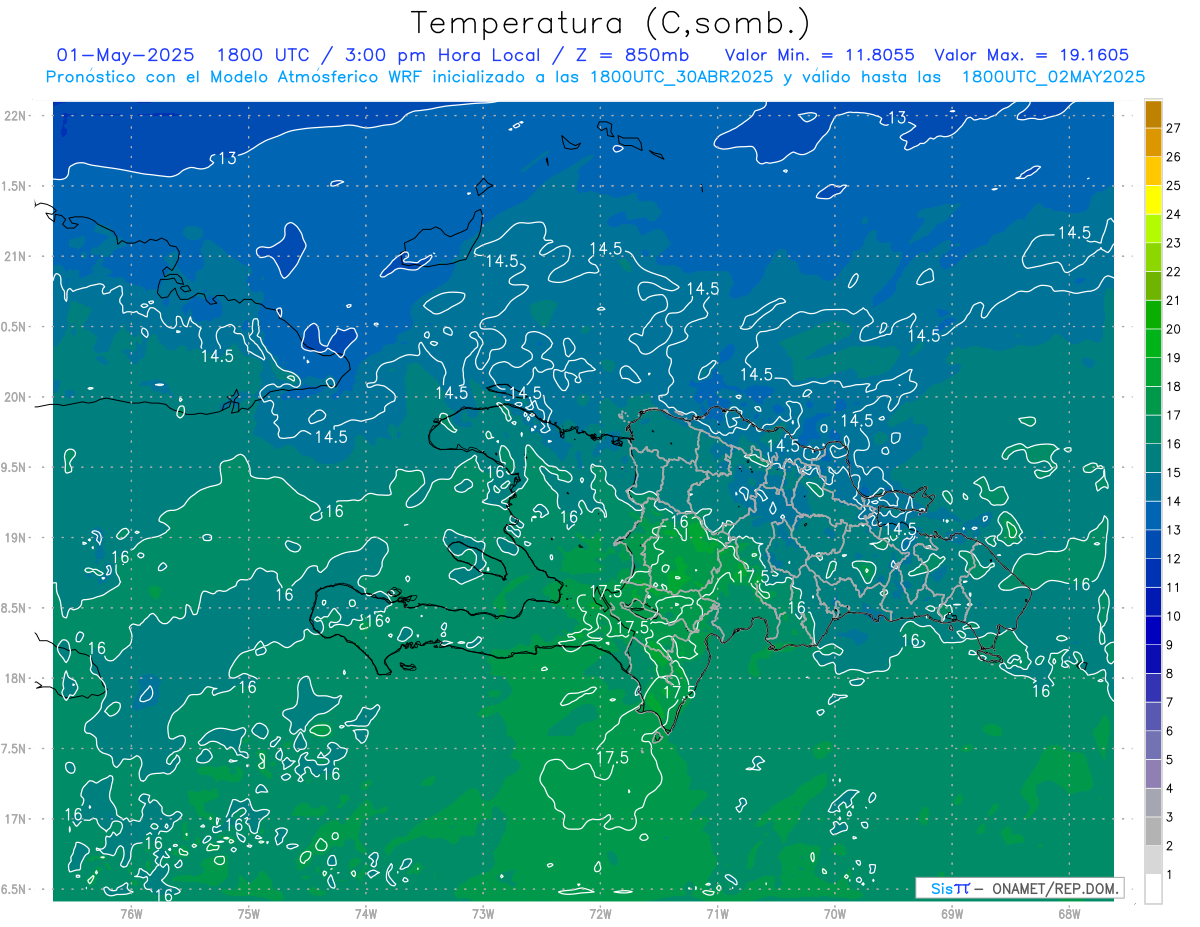This screenshot has height=927, width=1200.
Task: Click the legend swatch between 13 and 14
Action: click(x=1153, y=516)
